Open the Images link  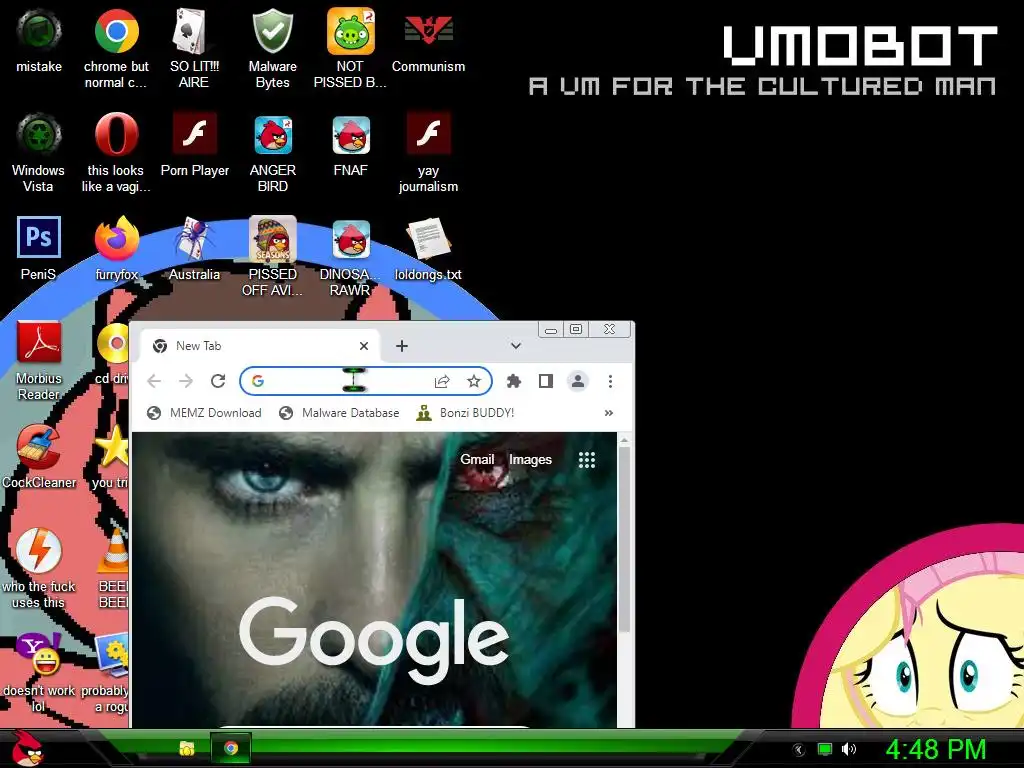530,459
